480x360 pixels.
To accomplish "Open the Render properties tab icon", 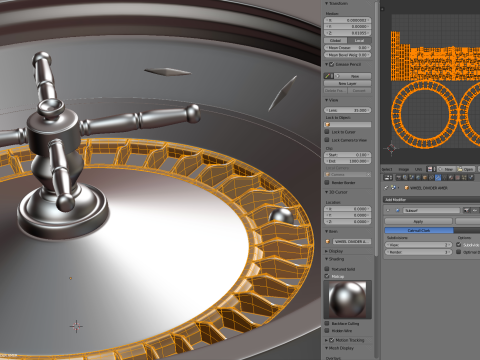I will [398, 177].
